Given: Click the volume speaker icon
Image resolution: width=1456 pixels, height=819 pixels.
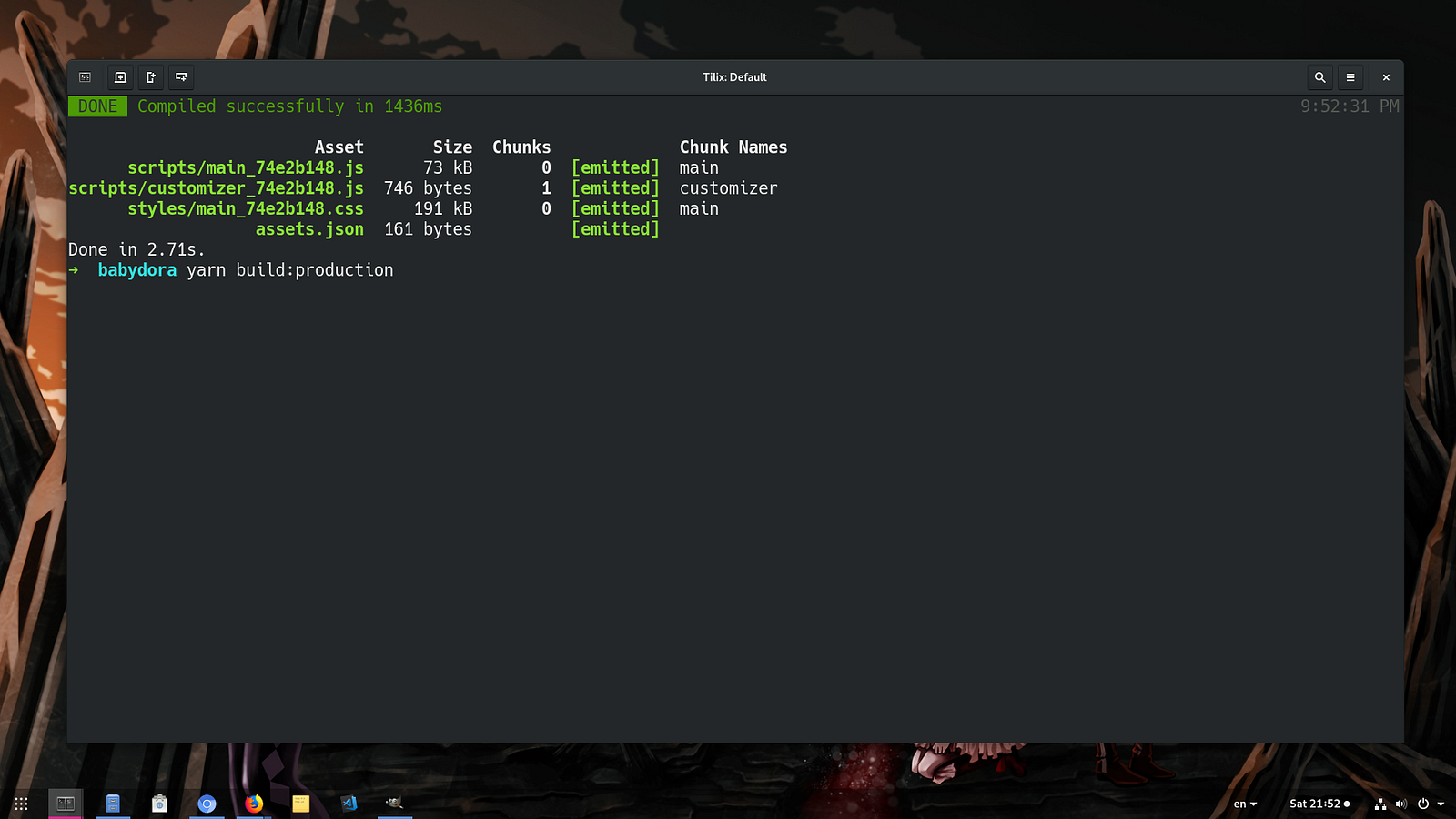Looking at the screenshot, I should coord(1401,804).
